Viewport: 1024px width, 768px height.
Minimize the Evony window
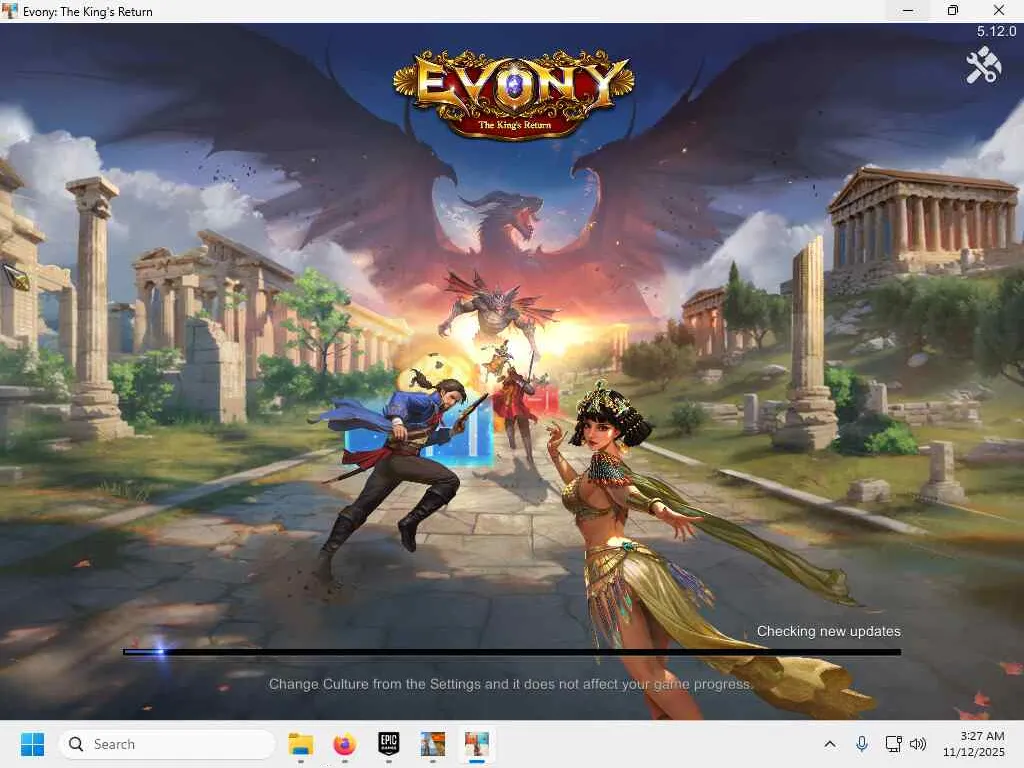tap(908, 10)
